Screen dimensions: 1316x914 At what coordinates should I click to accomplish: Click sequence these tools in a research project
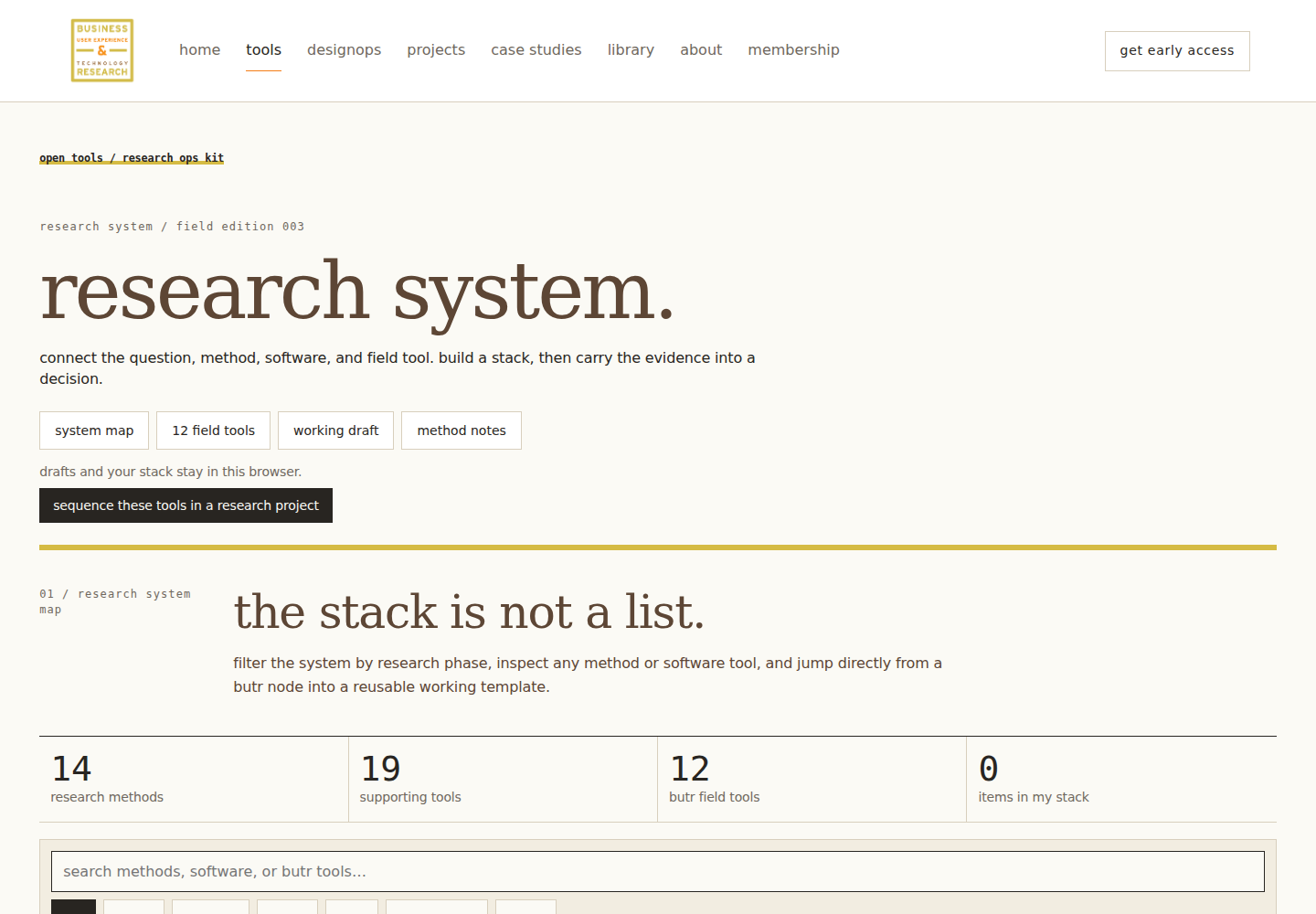click(x=186, y=505)
